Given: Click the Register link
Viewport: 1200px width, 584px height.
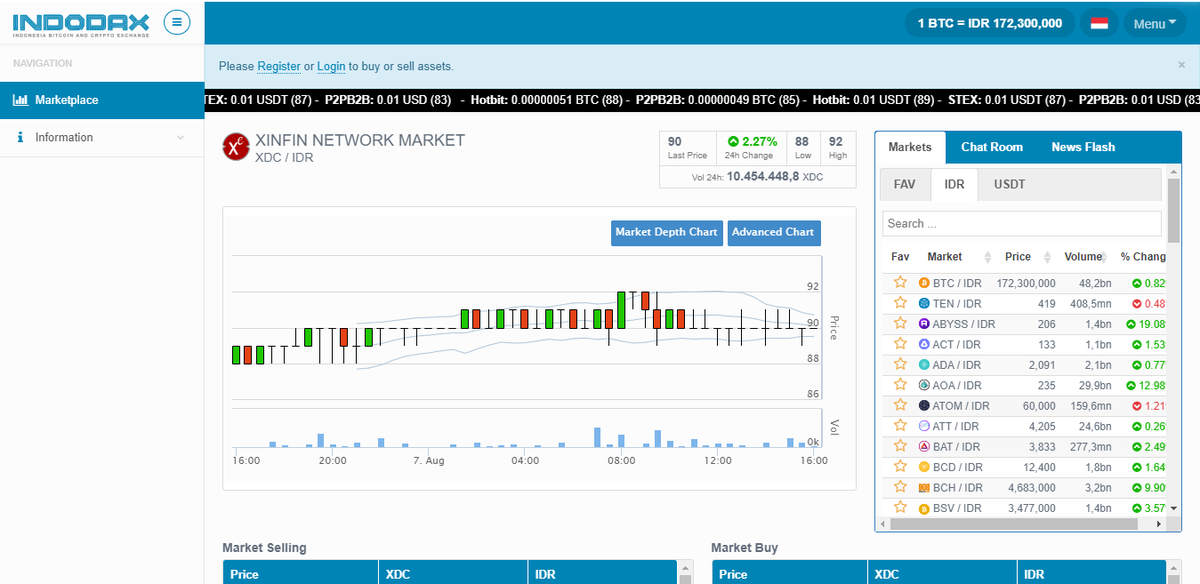Looking at the screenshot, I should 279,66.
